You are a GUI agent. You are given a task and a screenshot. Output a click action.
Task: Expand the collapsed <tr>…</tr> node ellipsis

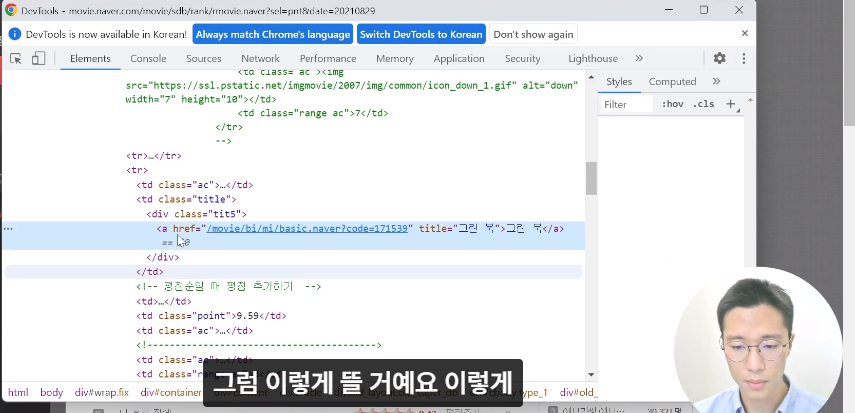pyautogui.click(x=152, y=156)
